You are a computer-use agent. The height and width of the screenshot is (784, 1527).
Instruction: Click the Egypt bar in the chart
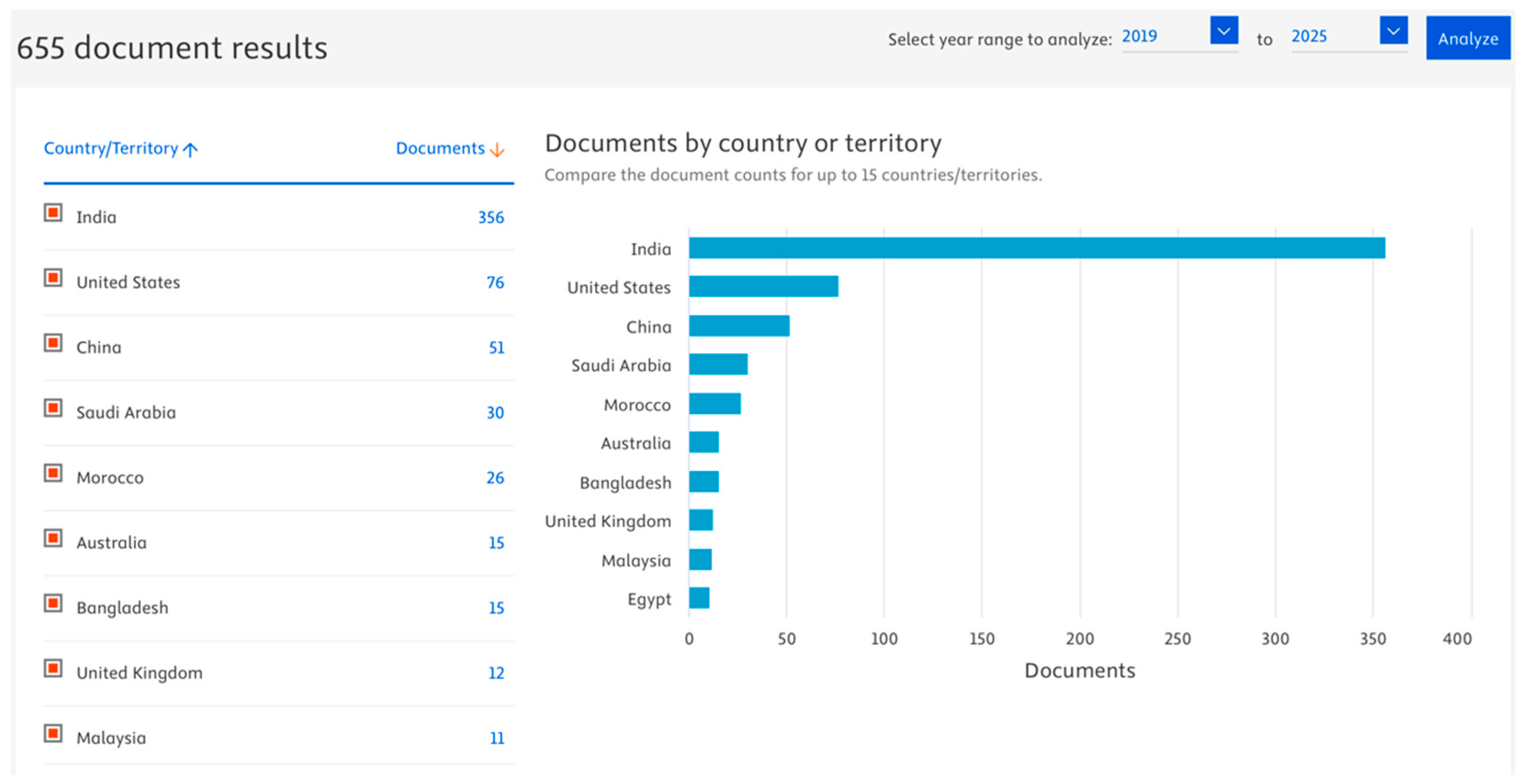[x=699, y=598]
